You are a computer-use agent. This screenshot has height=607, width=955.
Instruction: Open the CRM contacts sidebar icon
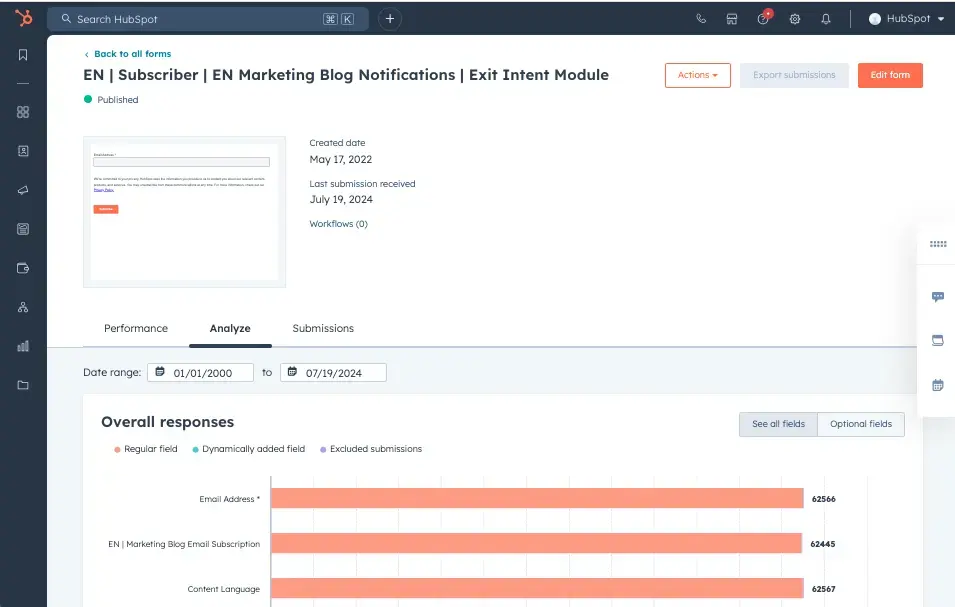23,151
